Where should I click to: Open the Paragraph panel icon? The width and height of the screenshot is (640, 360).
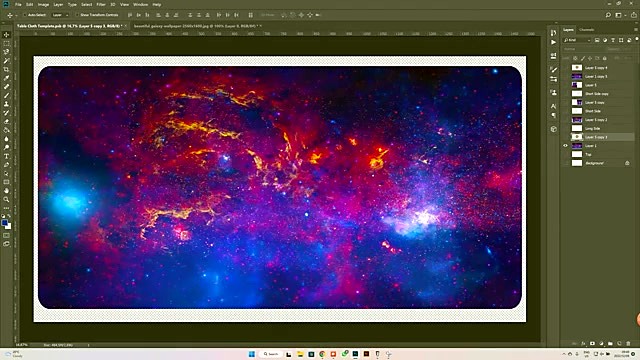553,116
